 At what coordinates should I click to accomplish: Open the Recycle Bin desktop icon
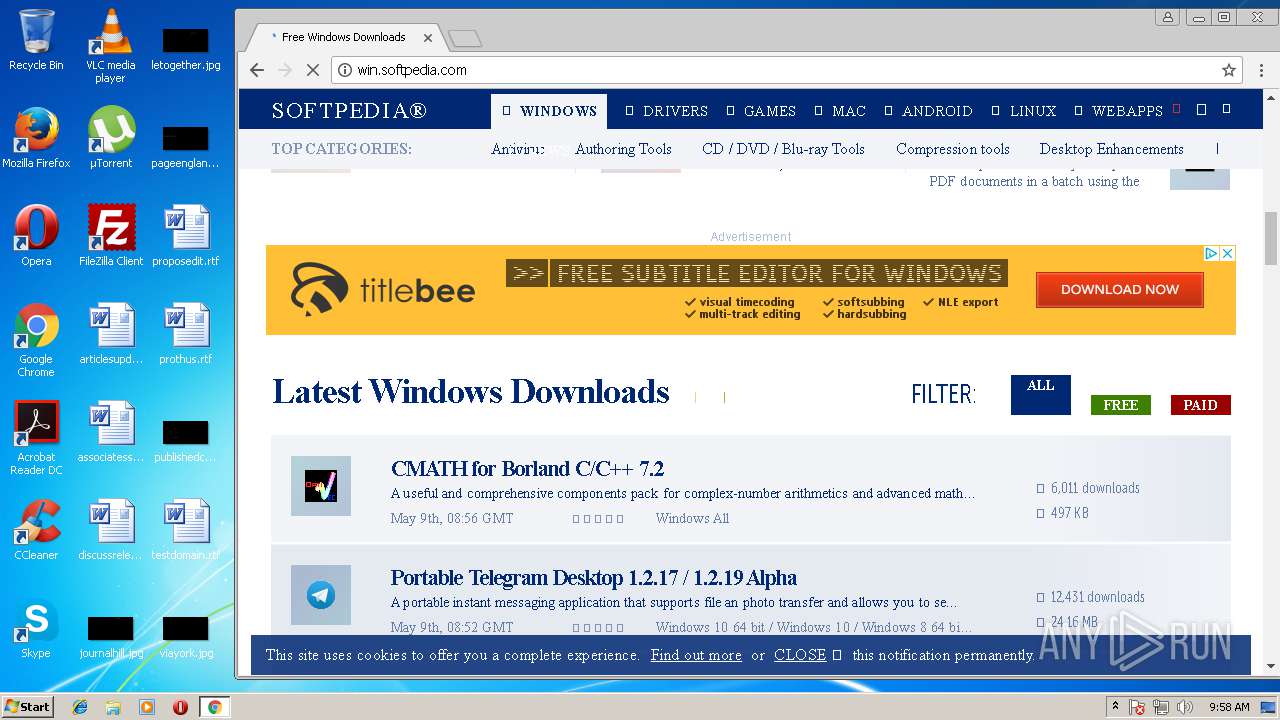[36, 40]
